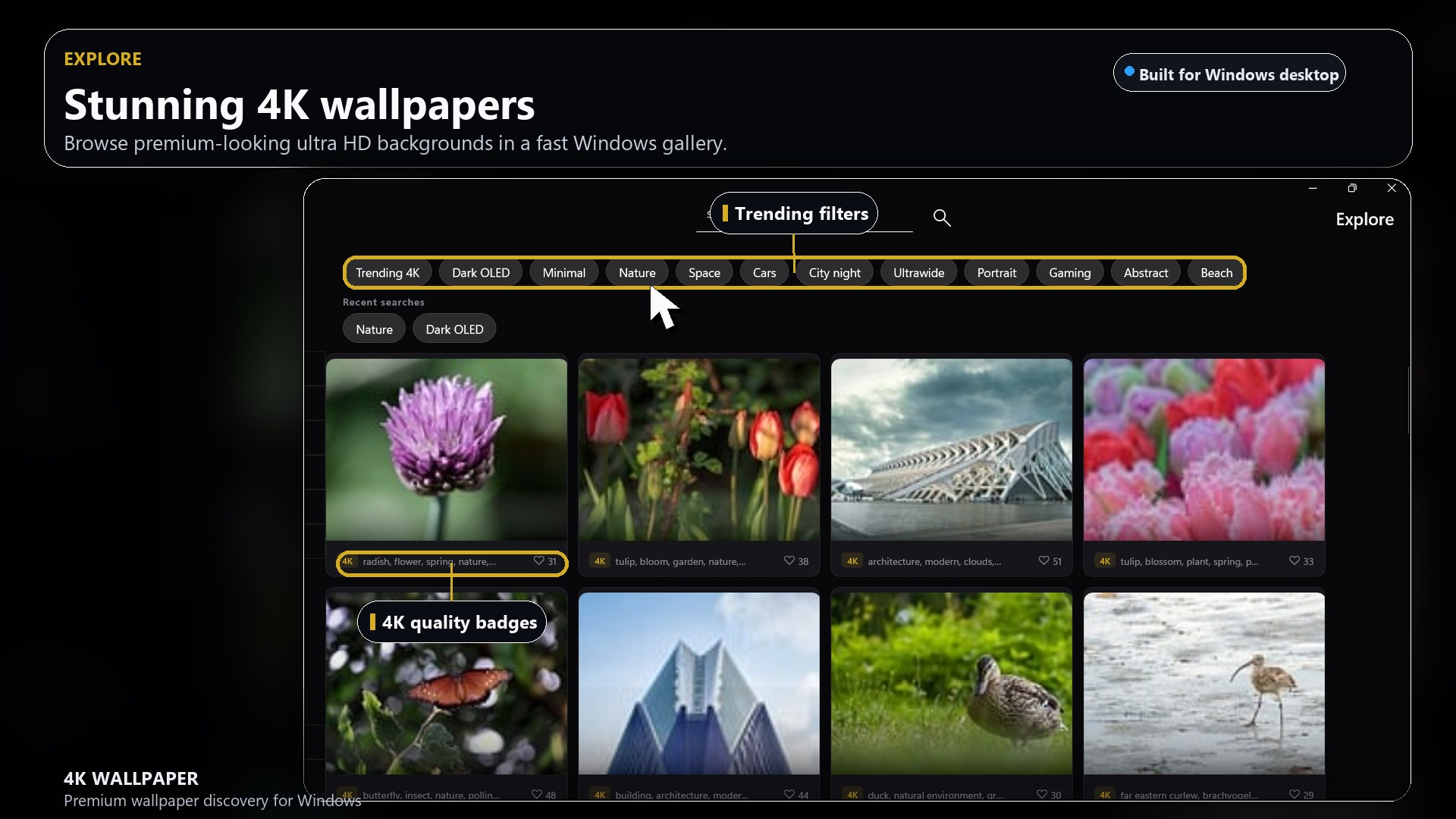Viewport: 1456px width, 819px height.
Task: Select the Dark OLED filter chip
Action: [481, 273]
